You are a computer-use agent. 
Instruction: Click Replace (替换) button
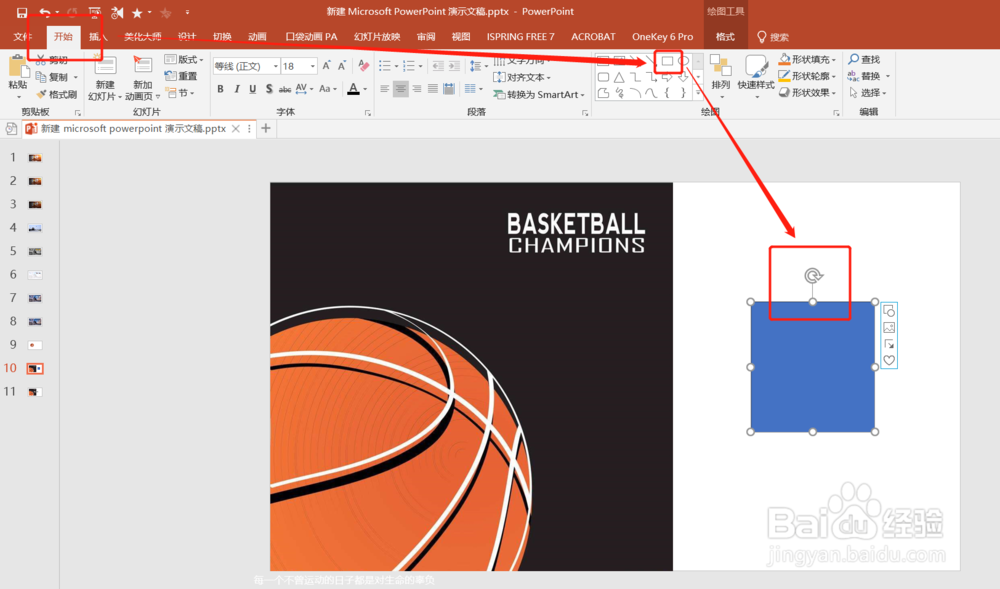coord(868,76)
